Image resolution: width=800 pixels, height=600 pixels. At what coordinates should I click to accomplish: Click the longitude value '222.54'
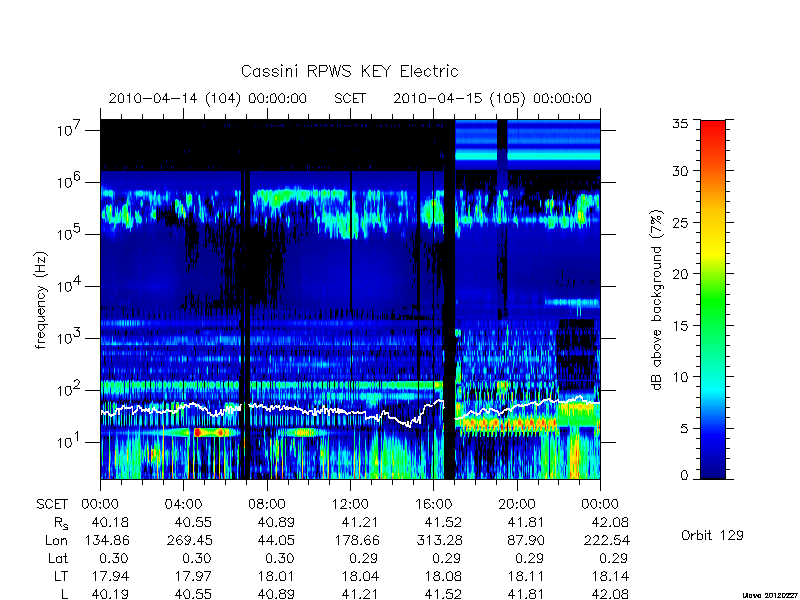[607, 540]
